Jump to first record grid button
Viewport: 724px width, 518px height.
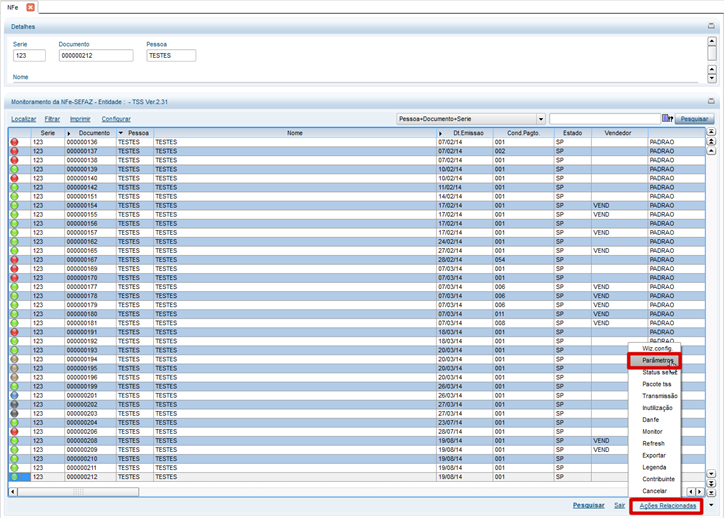point(712,132)
